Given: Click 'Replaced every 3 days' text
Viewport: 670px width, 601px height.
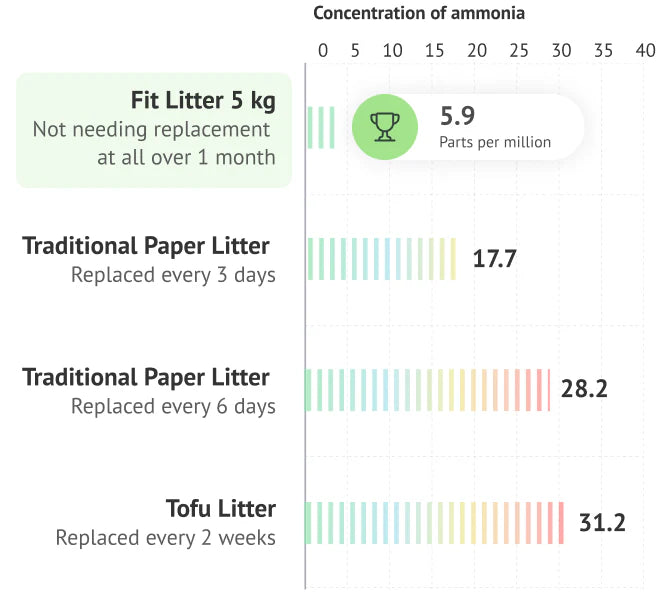Looking at the screenshot, I should tap(173, 275).
